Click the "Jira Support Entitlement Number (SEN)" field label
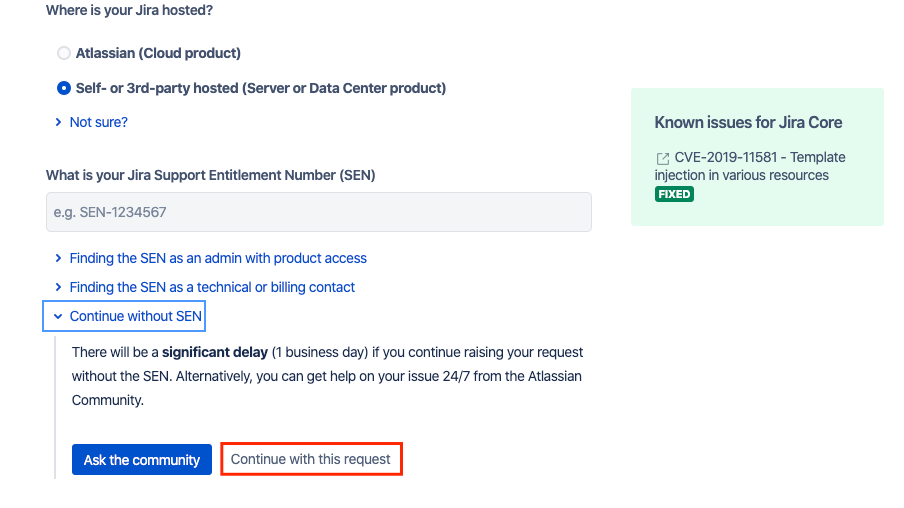 tap(210, 175)
